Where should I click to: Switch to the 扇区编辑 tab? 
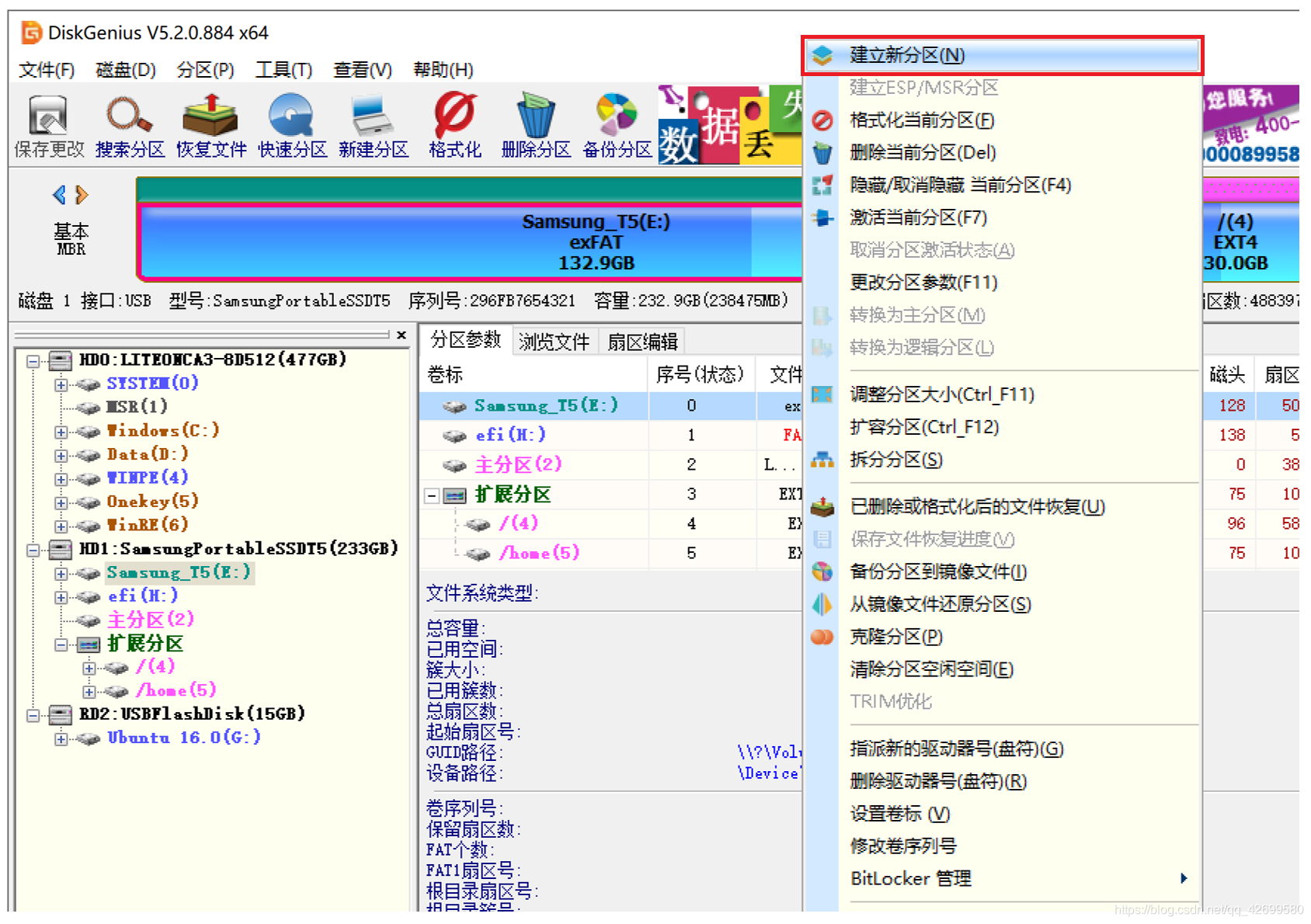pyautogui.click(x=642, y=342)
